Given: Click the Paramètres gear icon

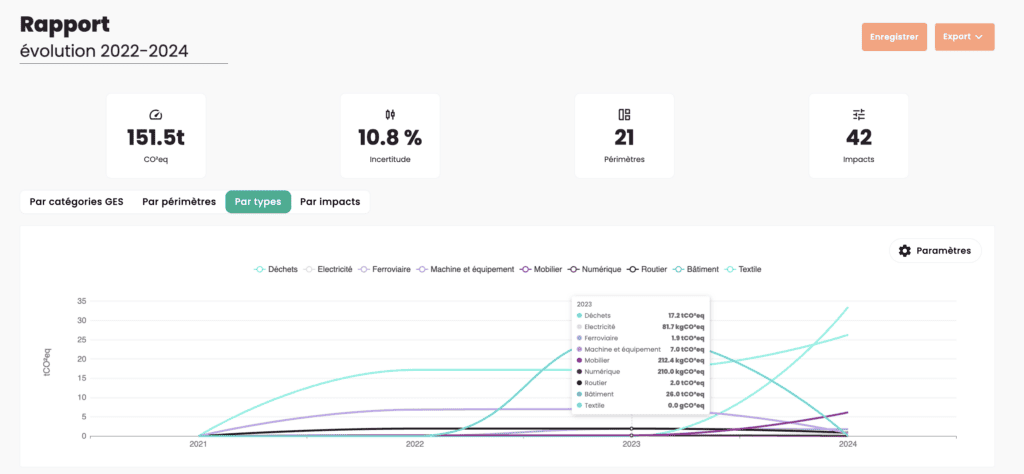Looking at the screenshot, I should pyautogui.click(x=905, y=251).
